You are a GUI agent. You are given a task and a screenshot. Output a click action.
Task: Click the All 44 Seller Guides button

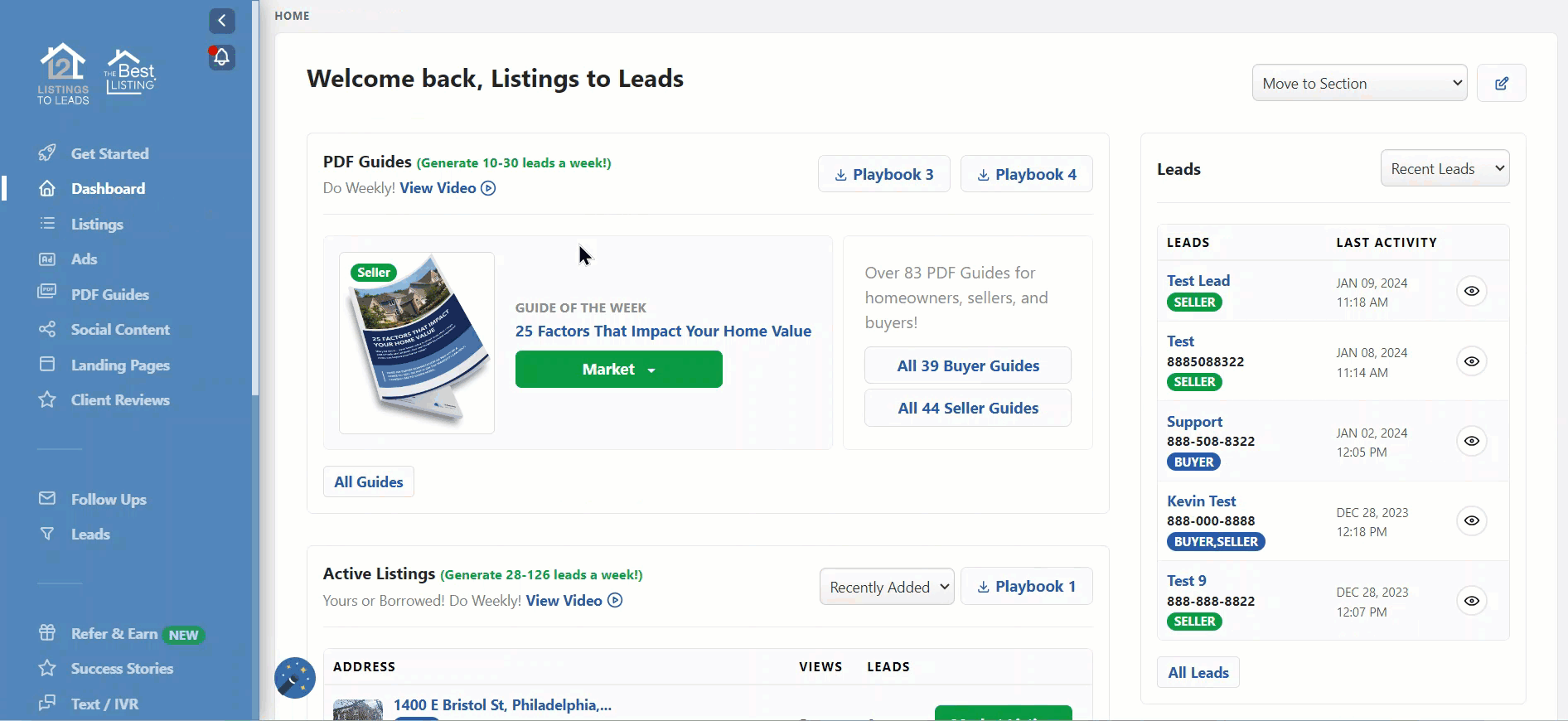tap(967, 408)
